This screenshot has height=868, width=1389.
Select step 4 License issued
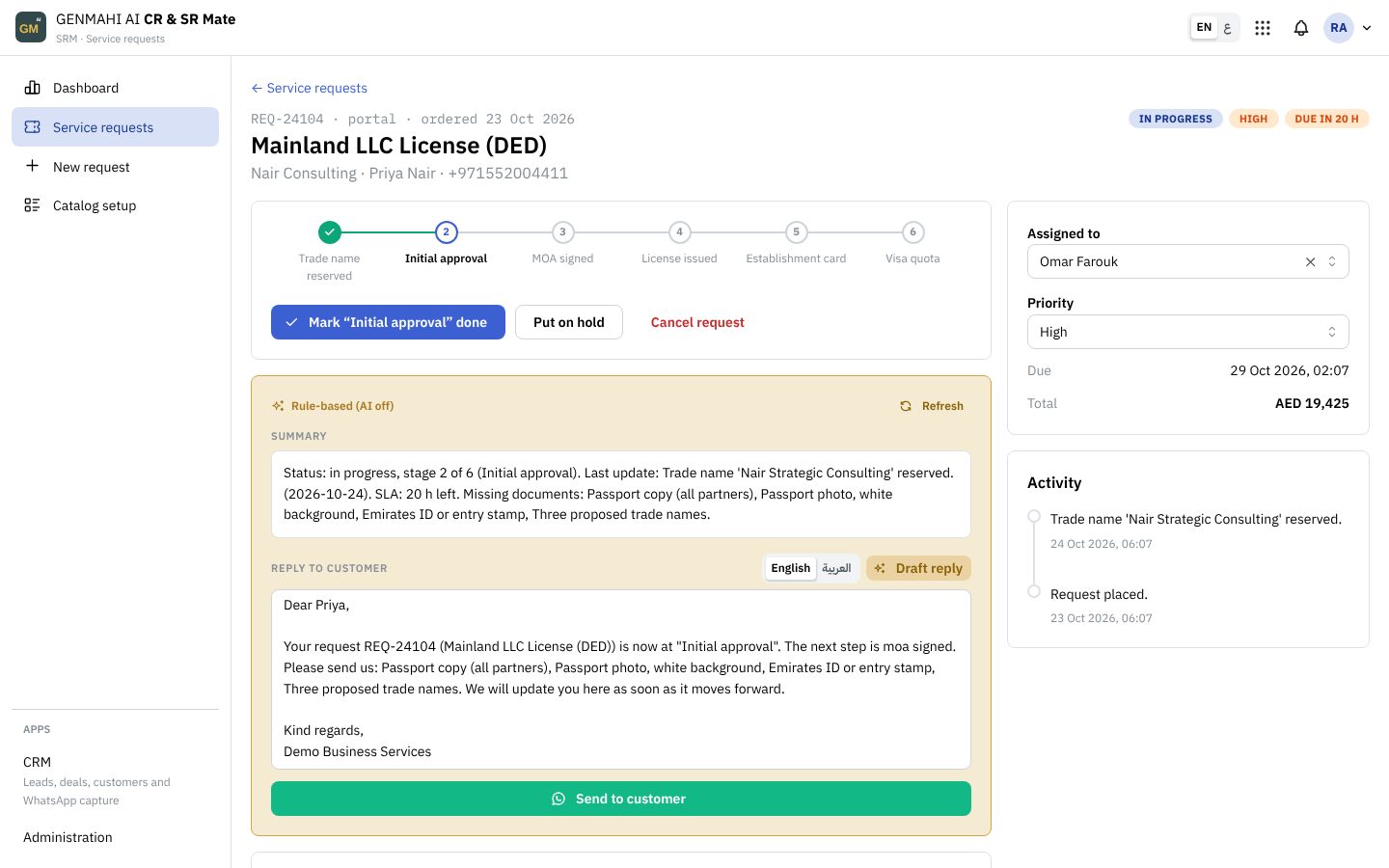[x=679, y=232]
